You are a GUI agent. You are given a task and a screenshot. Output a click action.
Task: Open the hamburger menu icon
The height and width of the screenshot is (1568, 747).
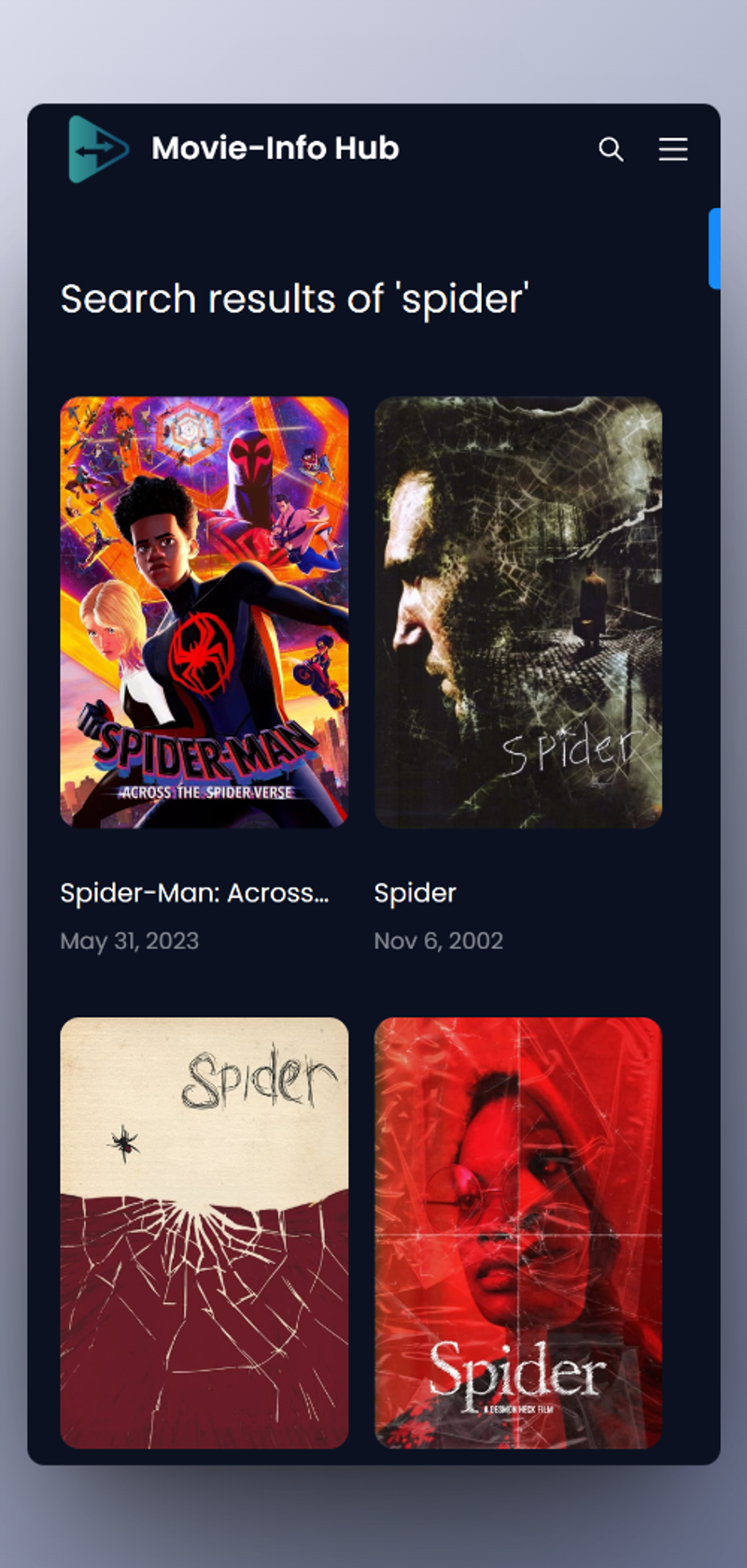click(x=673, y=149)
